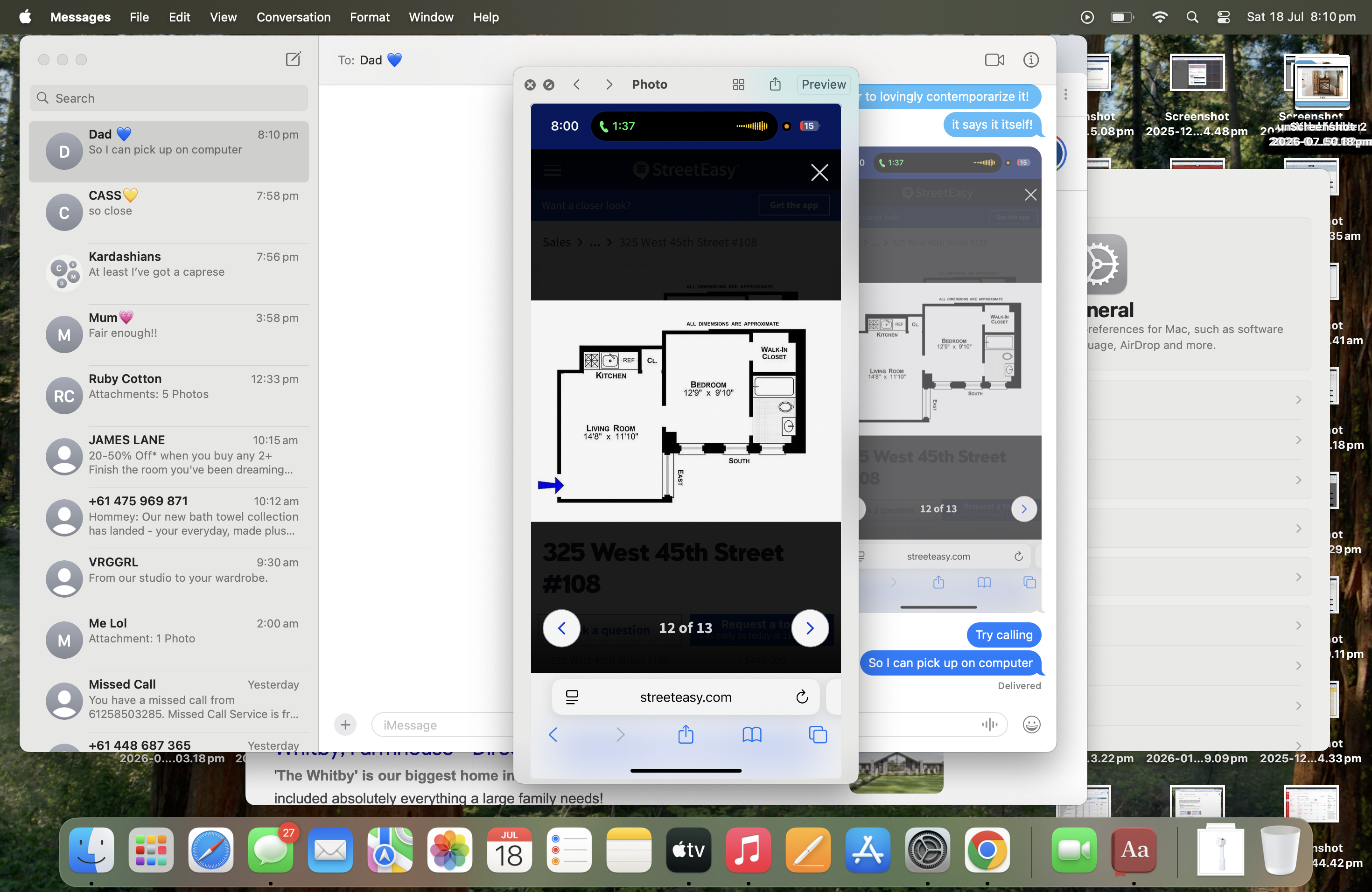Start a video call with Dad

coord(994,60)
